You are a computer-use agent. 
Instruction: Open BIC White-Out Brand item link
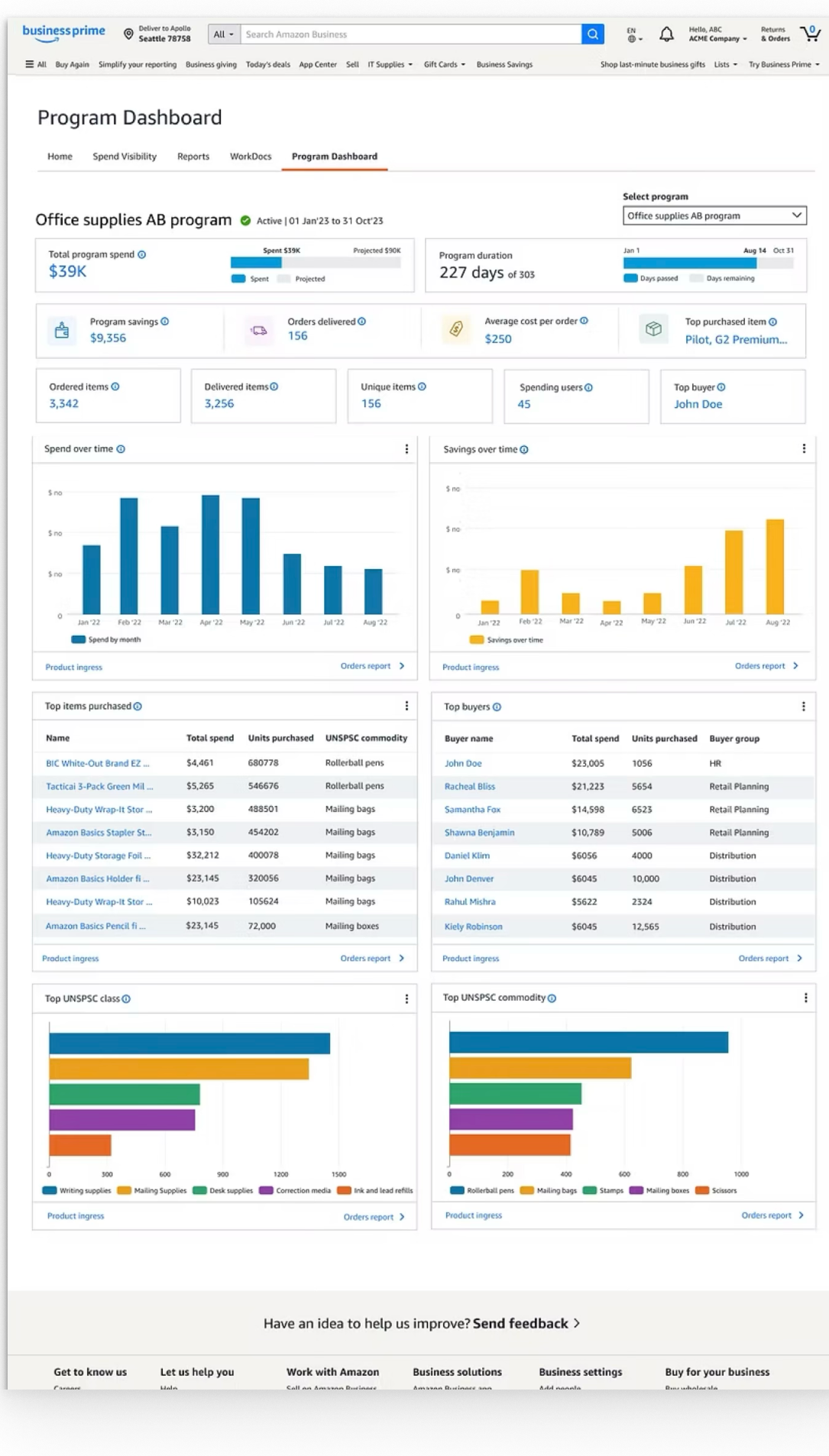pyautogui.click(x=98, y=763)
